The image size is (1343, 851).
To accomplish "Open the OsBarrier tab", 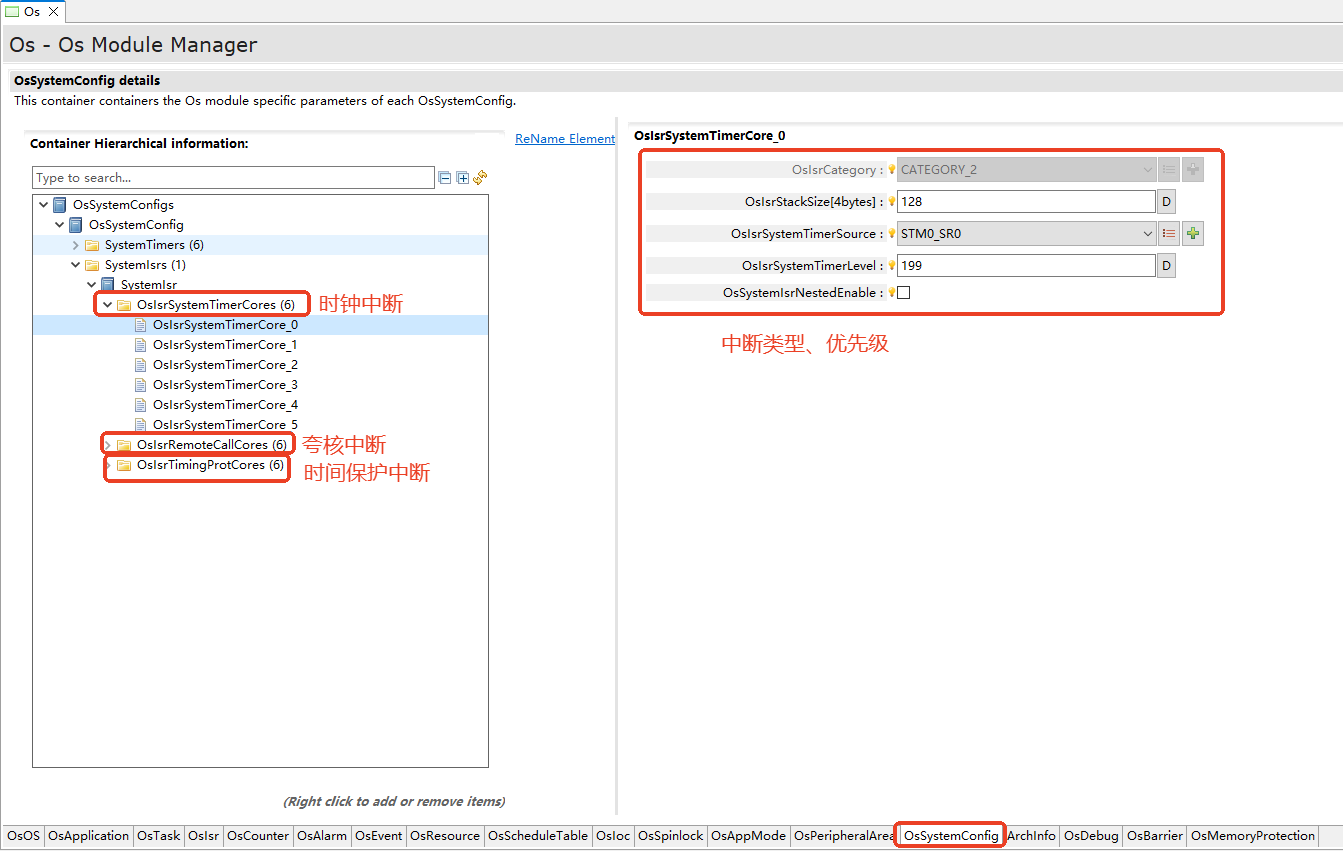I will click(x=1155, y=836).
